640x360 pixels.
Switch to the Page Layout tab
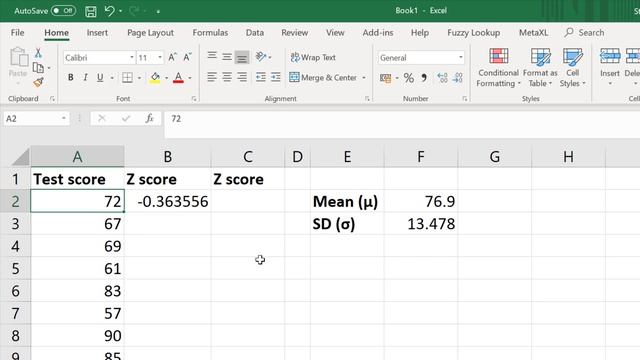(x=150, y=33)
